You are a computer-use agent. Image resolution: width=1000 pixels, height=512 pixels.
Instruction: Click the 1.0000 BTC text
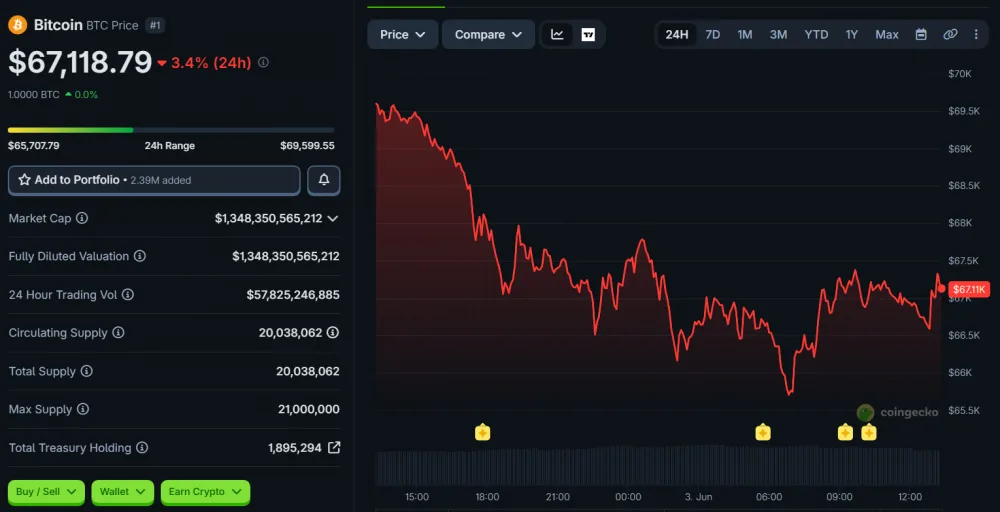[34, 94]
